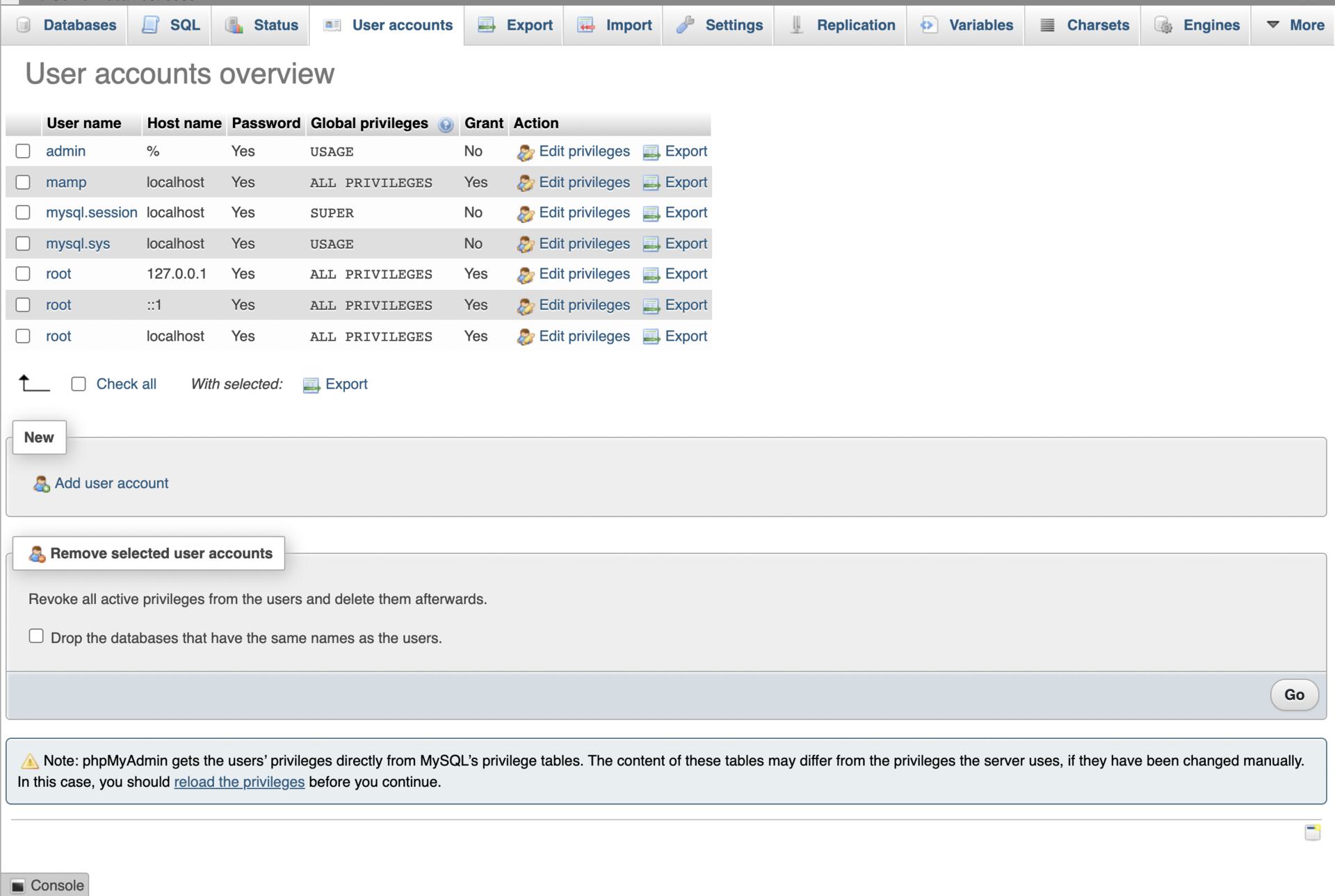Click the Console icon at bottom left

pos(18,886)
